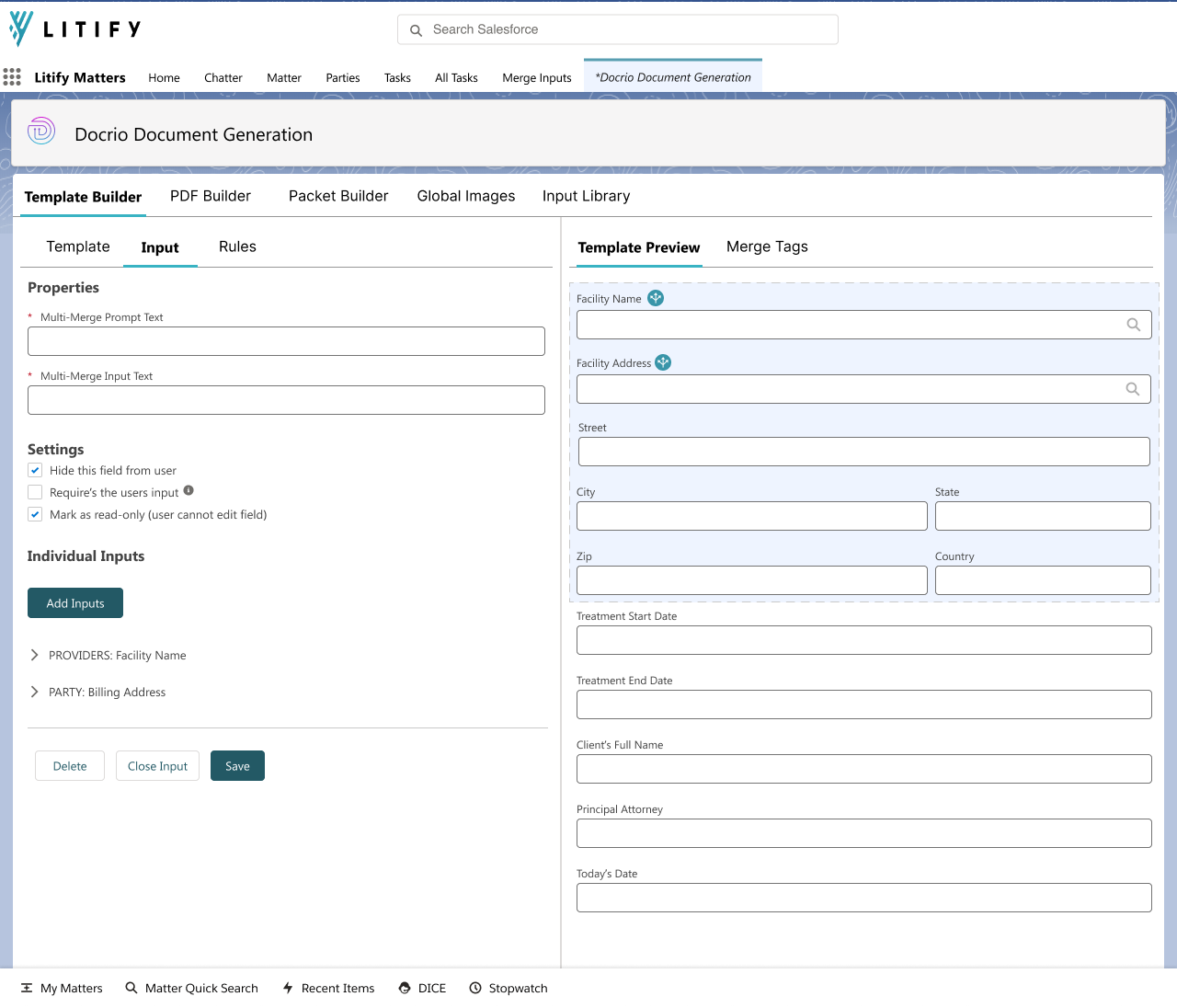Screen dimensions: 1177x1008
Task: Click the Principal Attorney field
Action: [864, 833]
